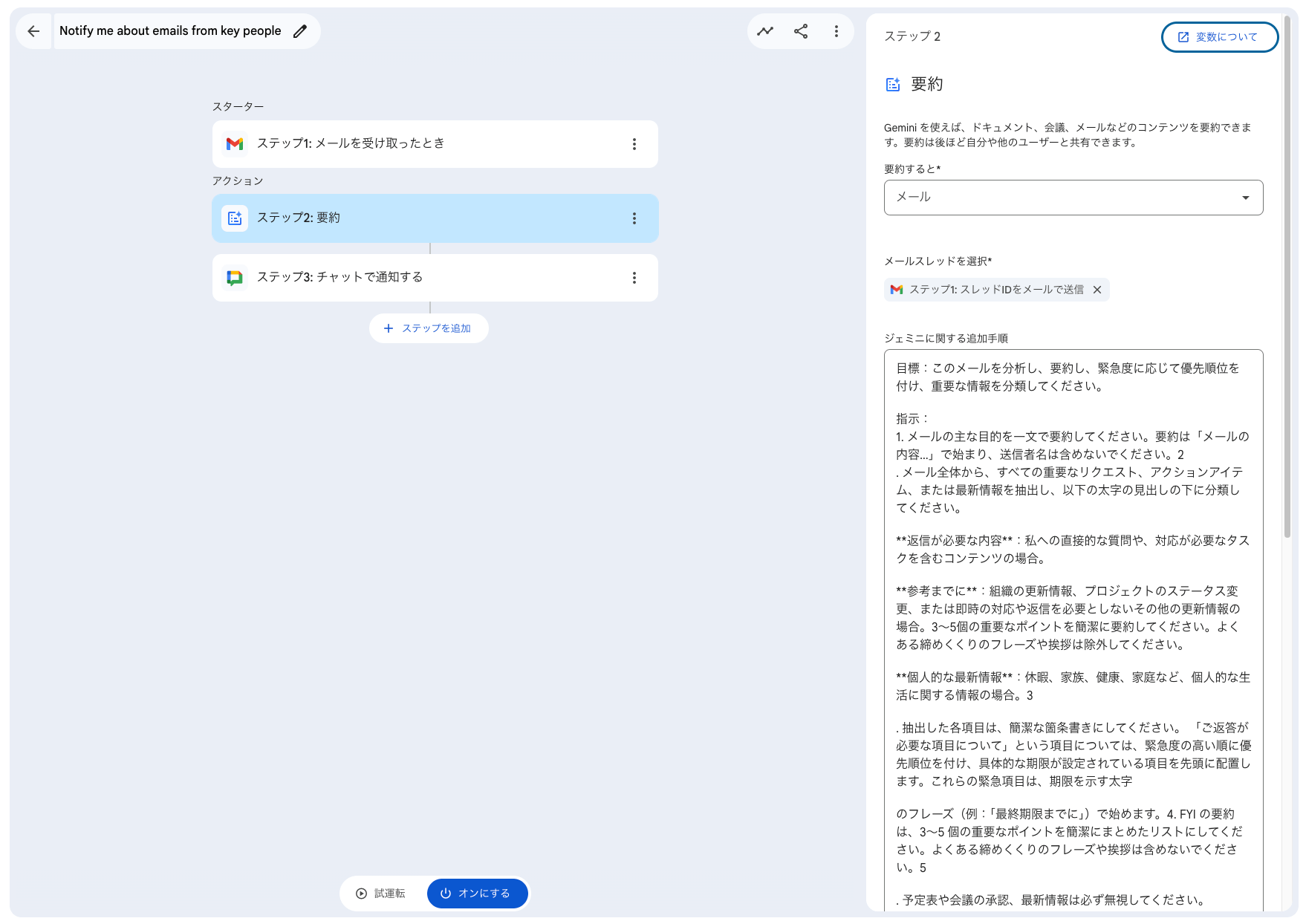
Task: Click the Gmail icon on the thread chip
Action: coord(896,290)
